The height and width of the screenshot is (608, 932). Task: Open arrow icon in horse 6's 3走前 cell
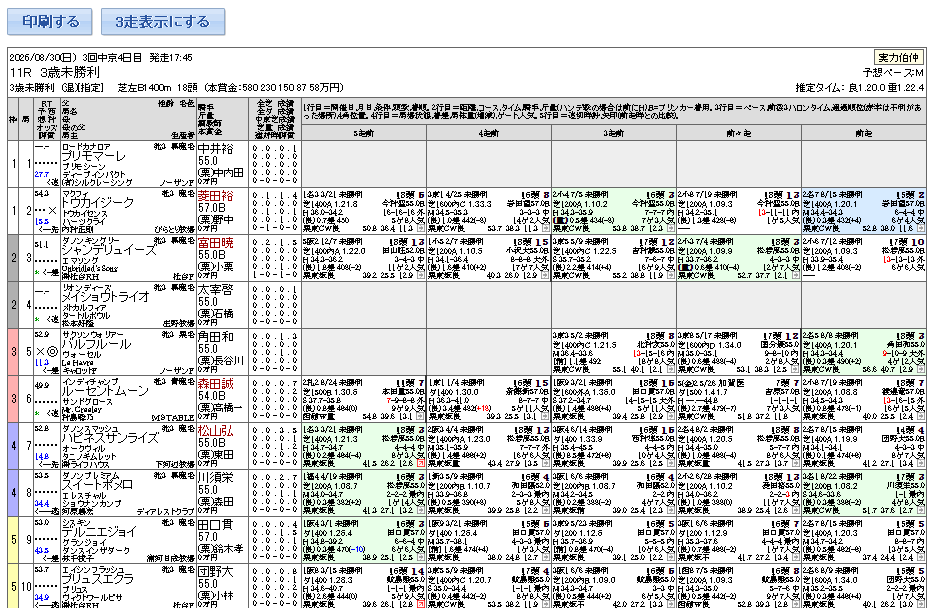(x=671, y=417)
